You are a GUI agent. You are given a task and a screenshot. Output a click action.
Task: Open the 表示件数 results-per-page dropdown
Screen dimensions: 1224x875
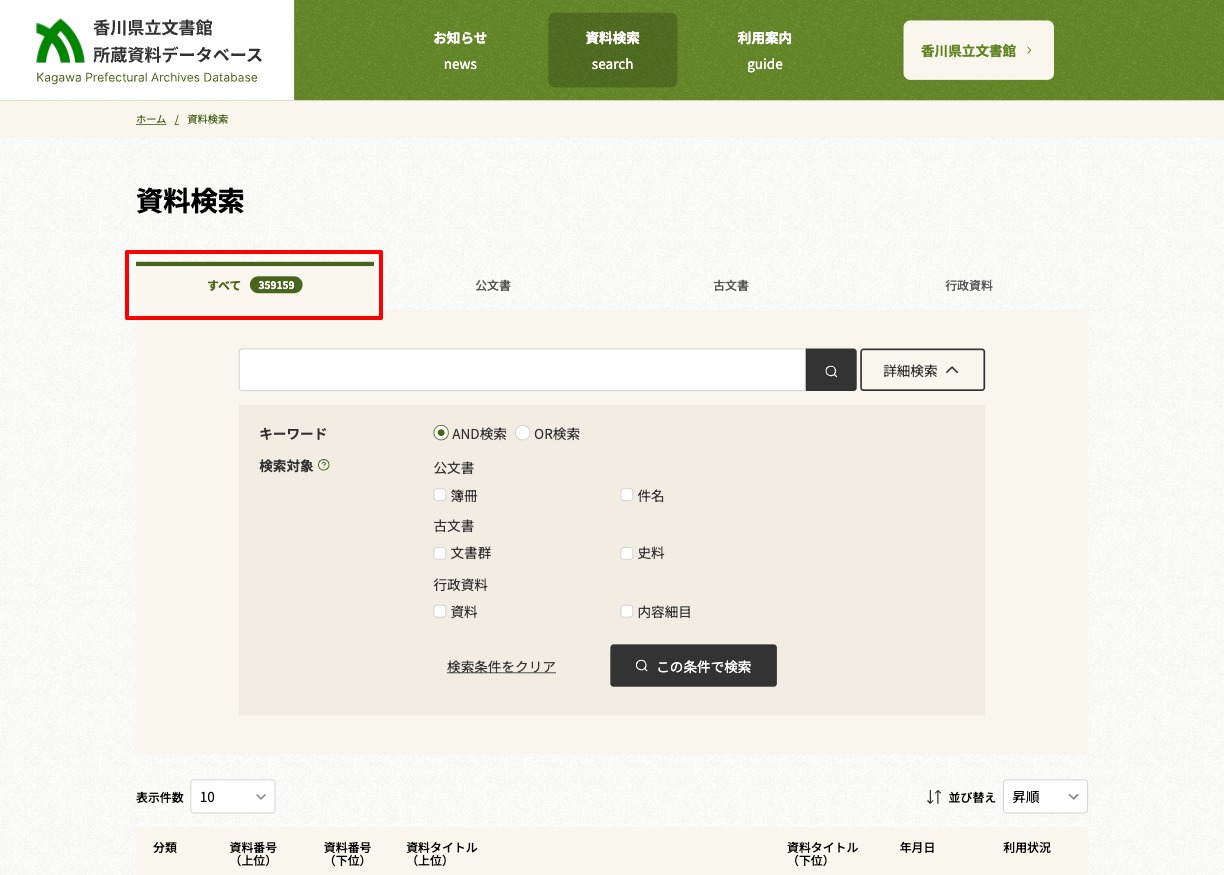(232, 796)
